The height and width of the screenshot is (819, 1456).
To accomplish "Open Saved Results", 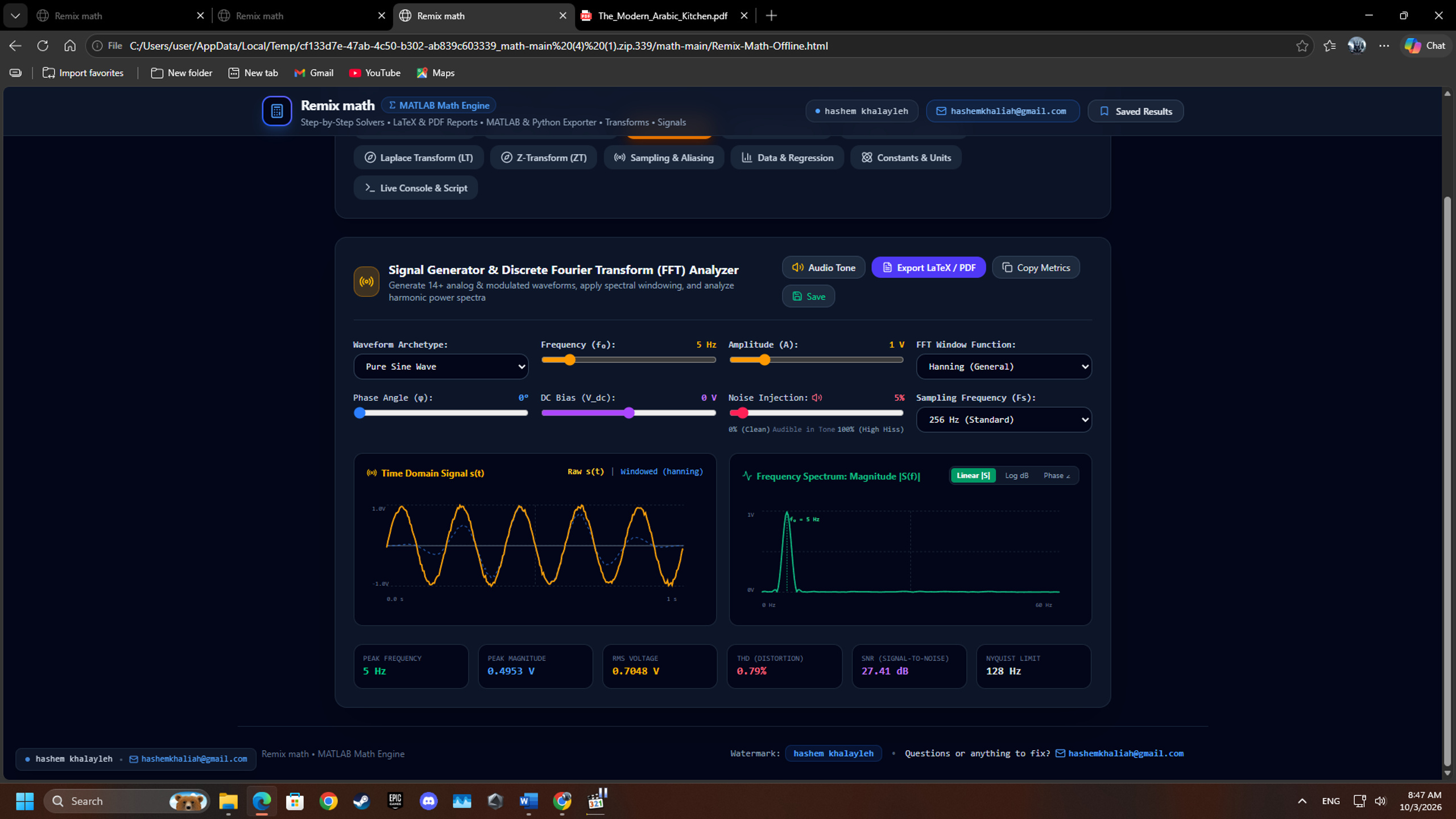I will coord(1135,111).
